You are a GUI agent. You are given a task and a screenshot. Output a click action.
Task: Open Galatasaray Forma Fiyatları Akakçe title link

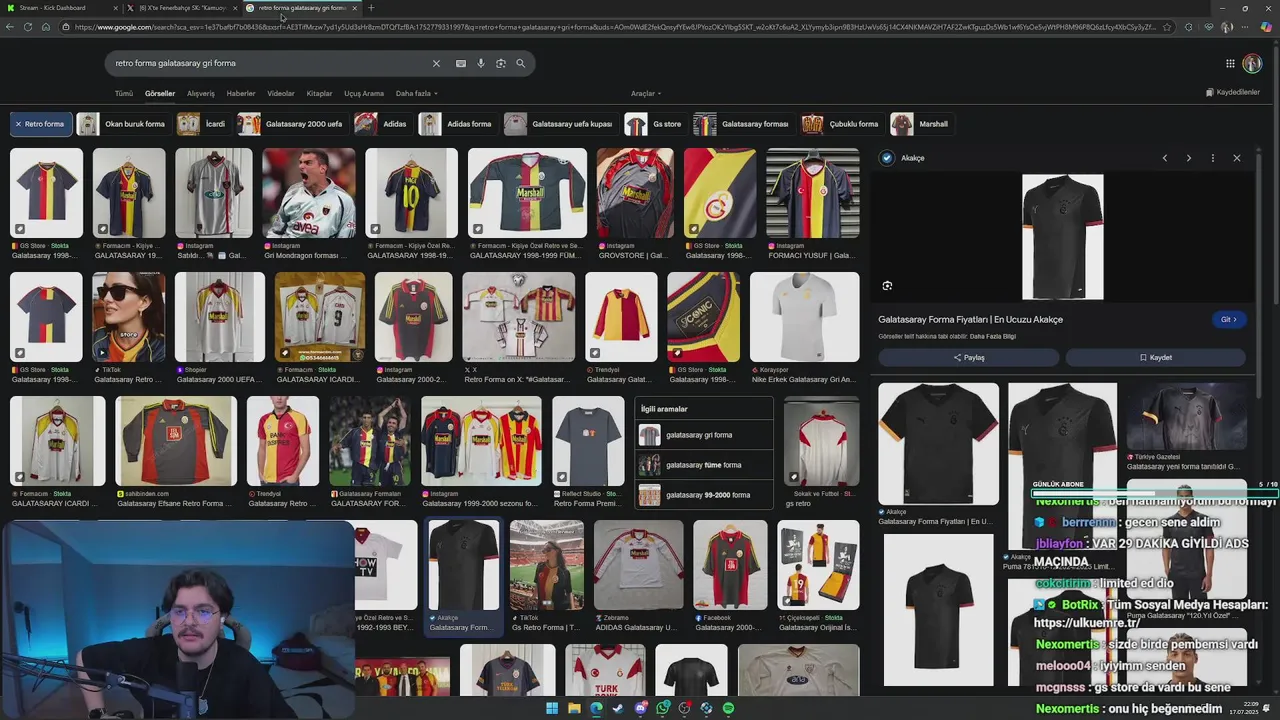pyautogui.click(x=970, y=319)
